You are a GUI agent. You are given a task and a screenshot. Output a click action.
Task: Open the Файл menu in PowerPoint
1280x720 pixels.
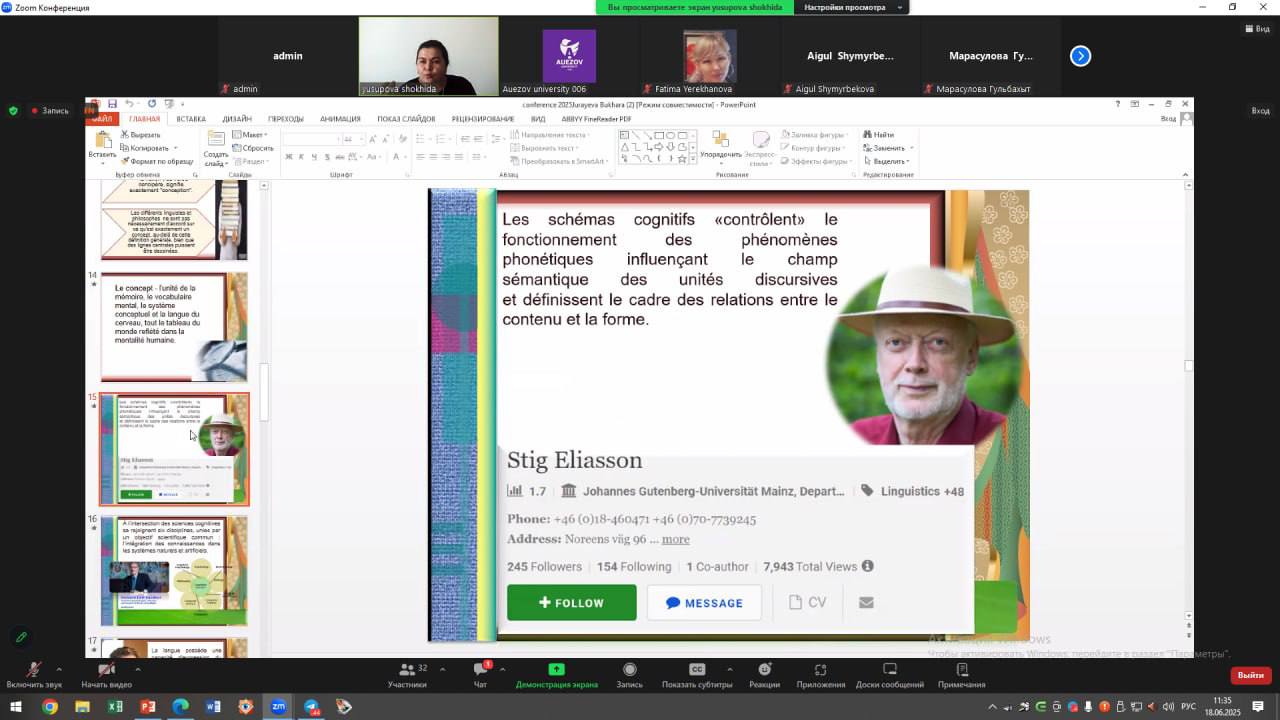coord(103,119)
